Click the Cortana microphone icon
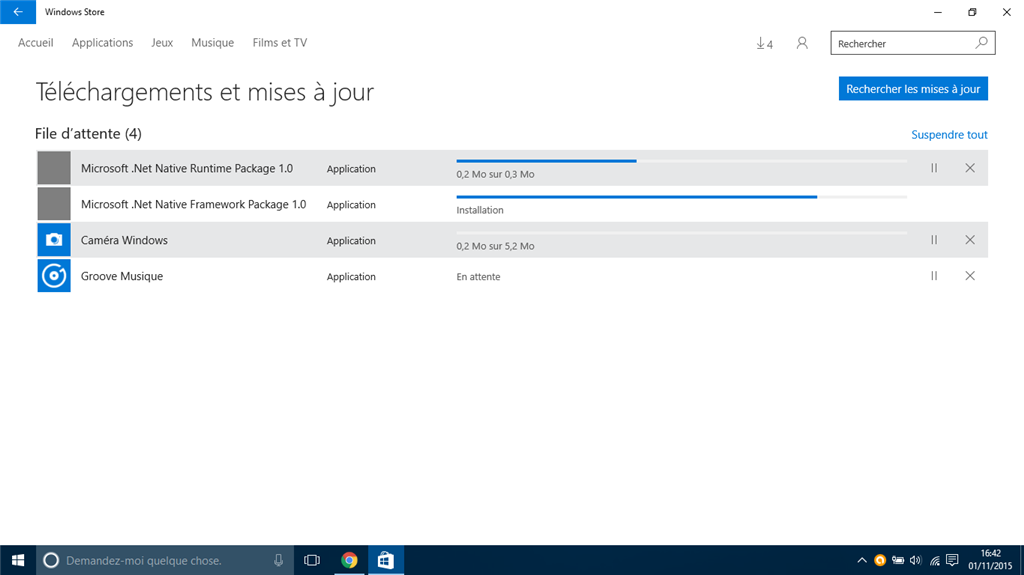This screenshot has width=1024, height=575. pyautogui.click(x=278, y=560)
